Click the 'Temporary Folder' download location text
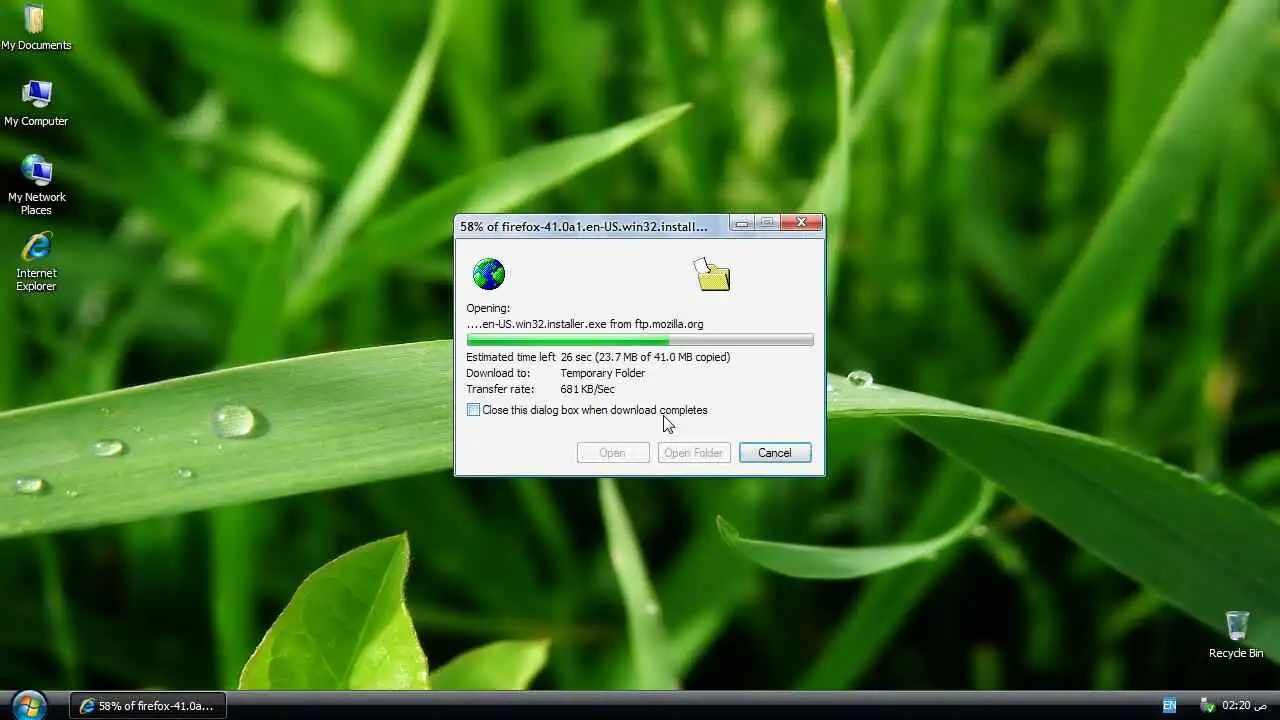The image size is (1280, 720). 602,373
